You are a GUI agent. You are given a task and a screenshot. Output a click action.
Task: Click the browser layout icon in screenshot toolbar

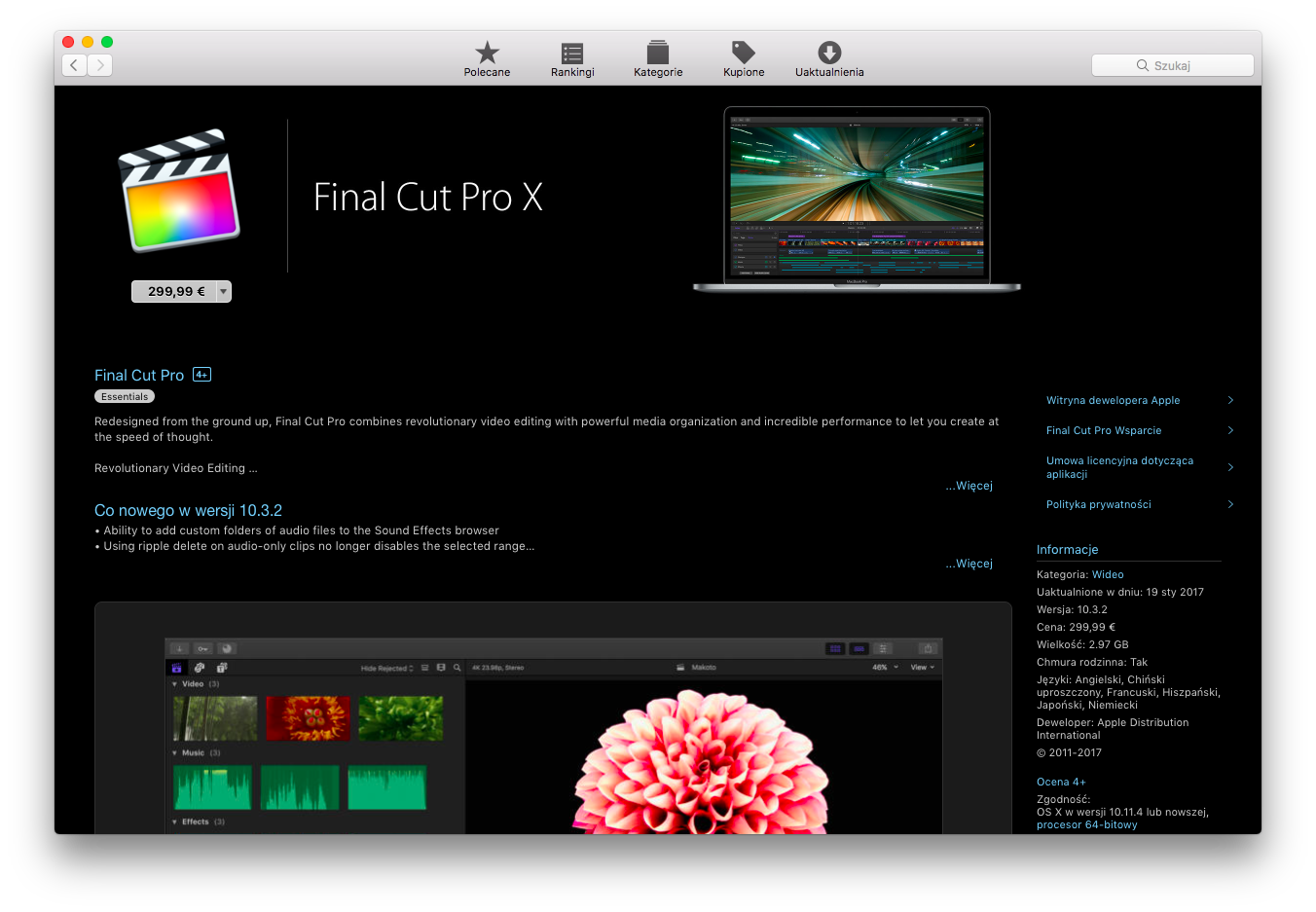point(835,648)
